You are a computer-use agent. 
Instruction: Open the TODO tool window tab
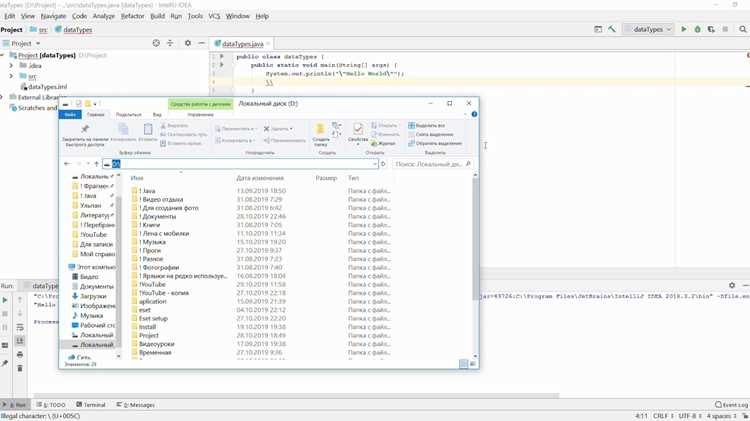pos(51,405)
